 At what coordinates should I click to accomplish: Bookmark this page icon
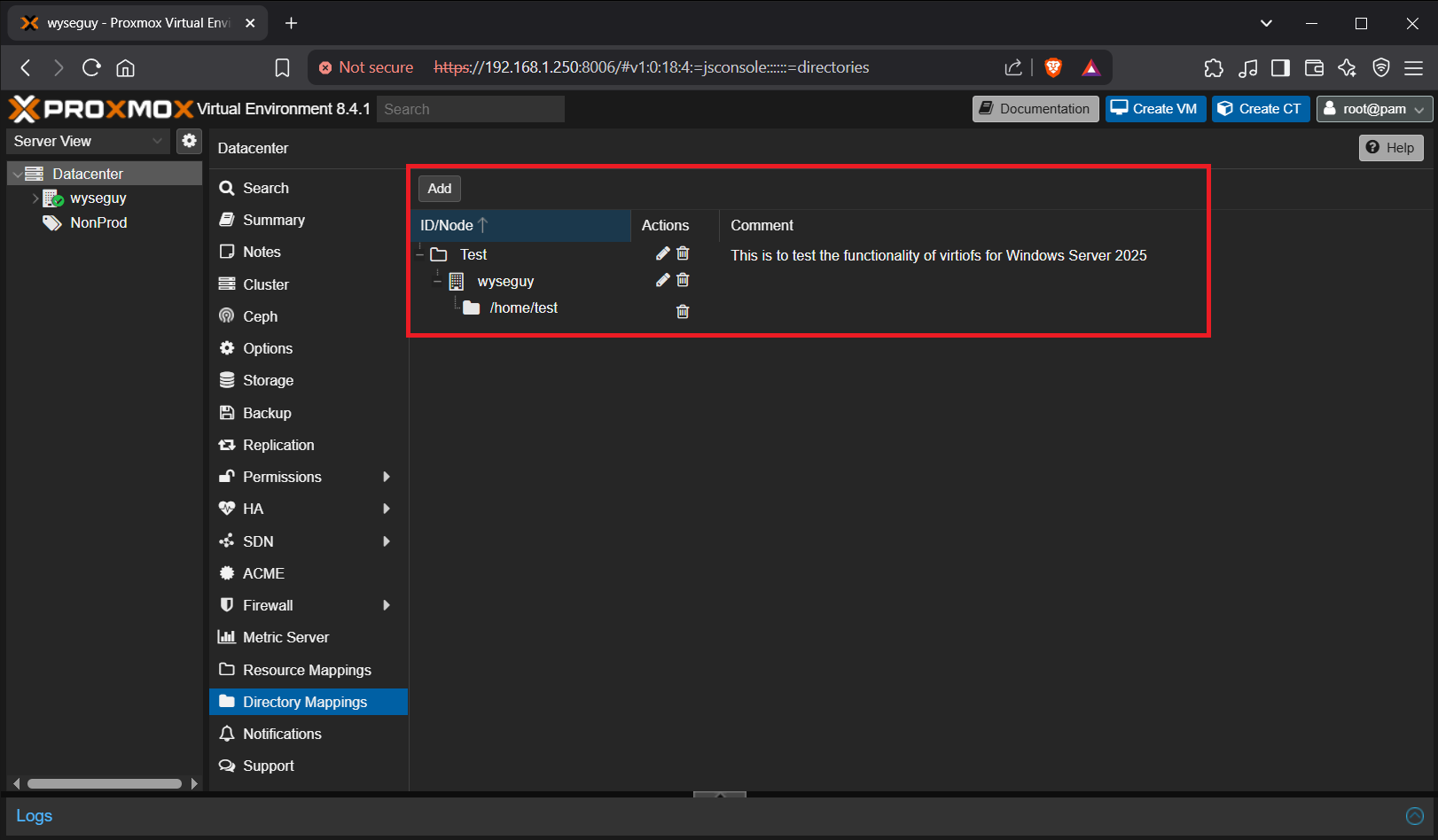click(282, 67)
